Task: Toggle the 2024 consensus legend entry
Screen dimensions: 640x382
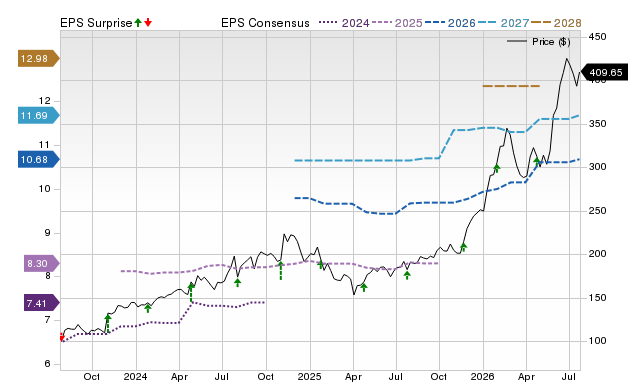Action: [x=344, y=23]
